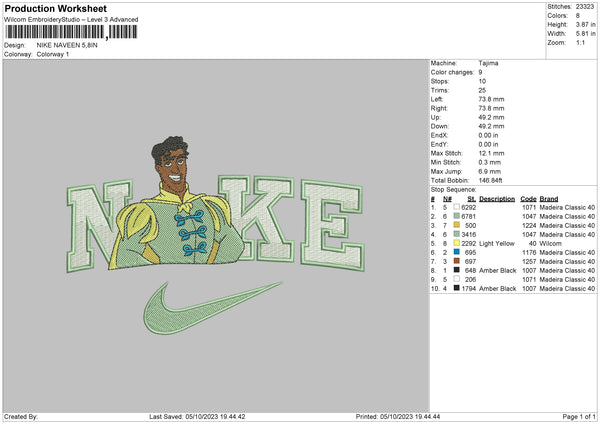
Task: Click 'Wilcom EmbroideryStudio – Level 3 Advanced' text
Action: point(71,20)
